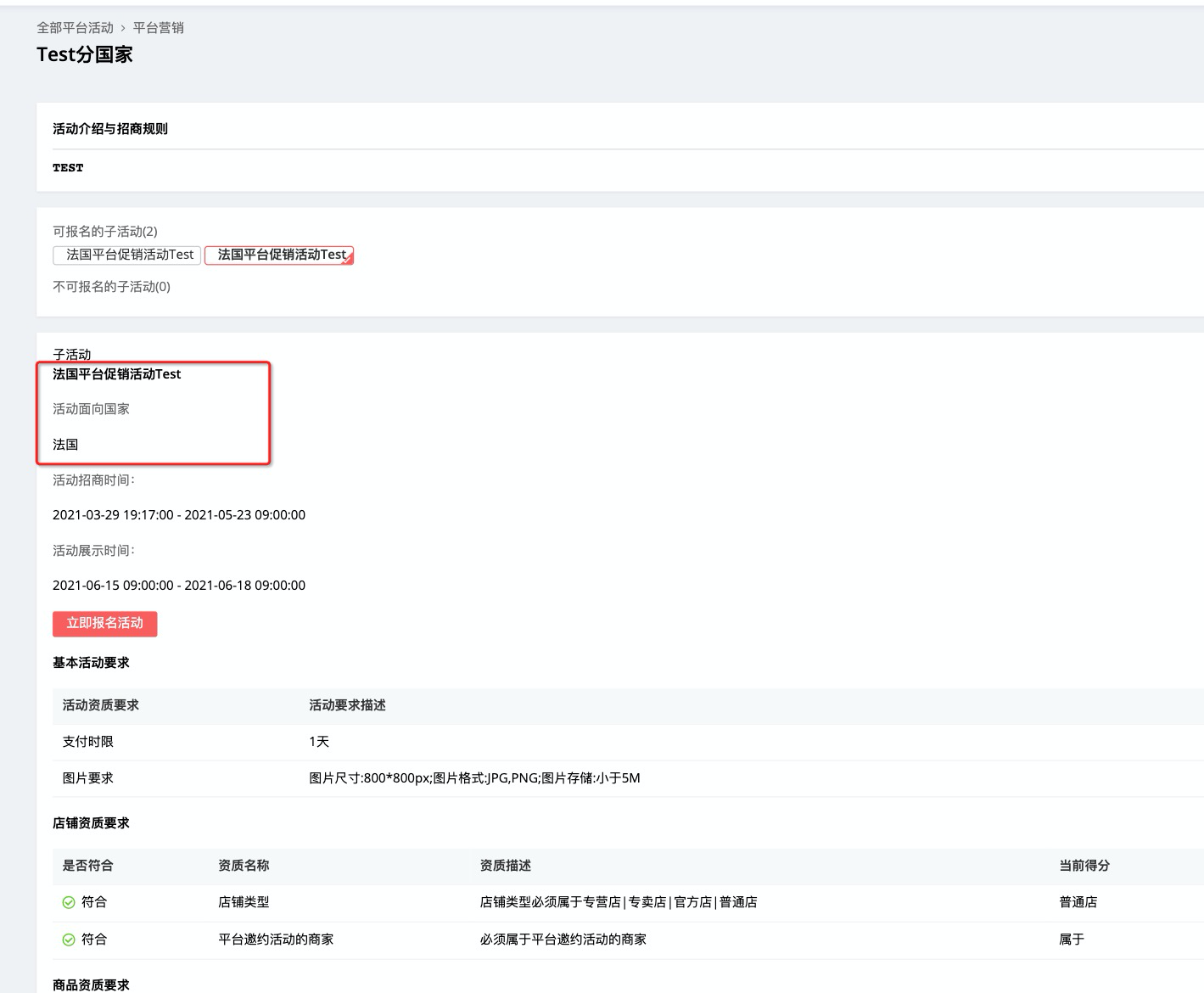Click the 图片要求 table cell
Screen dimensions: 1204x993
[x=87, y=778]
